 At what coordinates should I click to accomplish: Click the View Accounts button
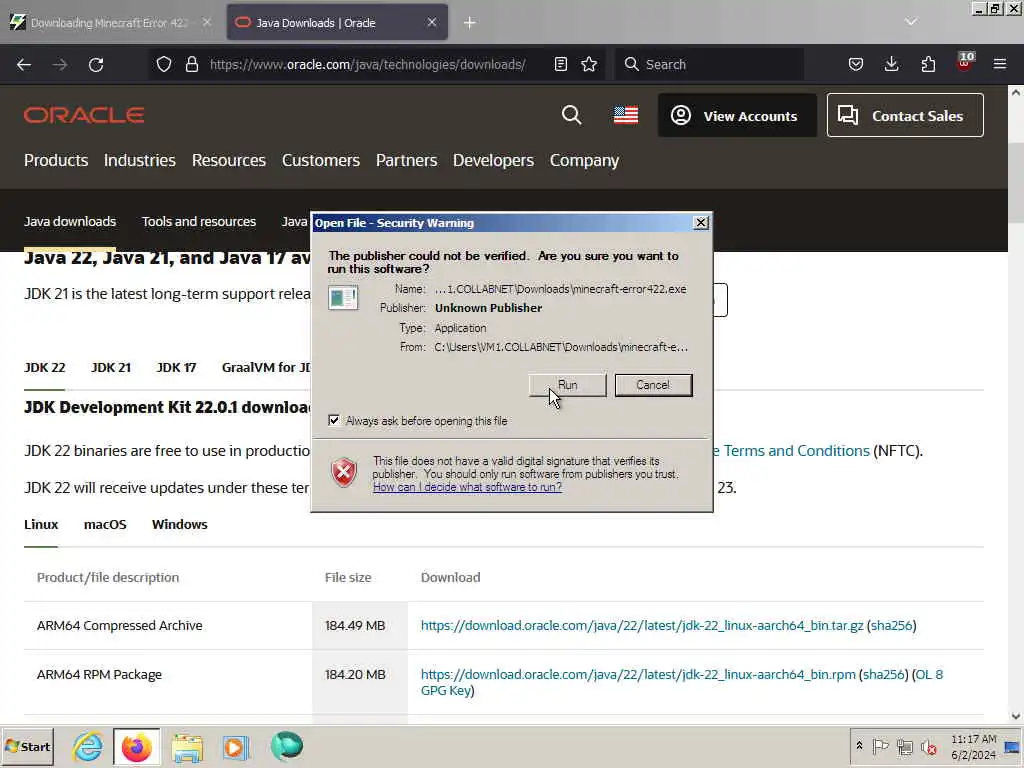coord(737,116)
